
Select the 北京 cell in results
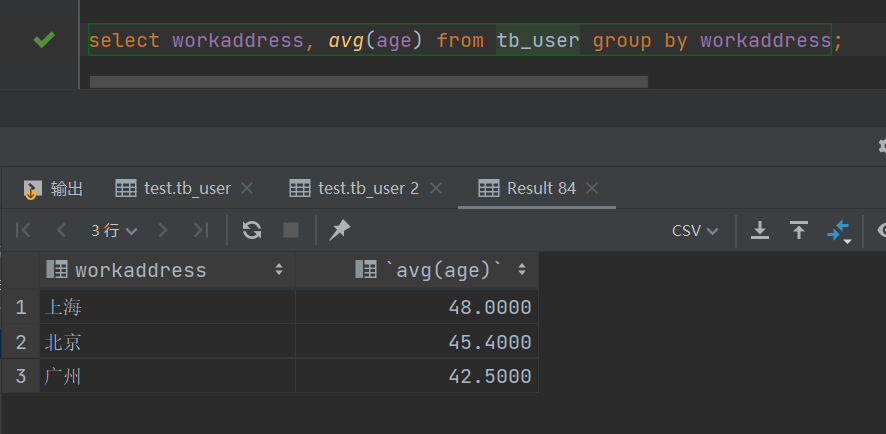[x=64, y=343]
